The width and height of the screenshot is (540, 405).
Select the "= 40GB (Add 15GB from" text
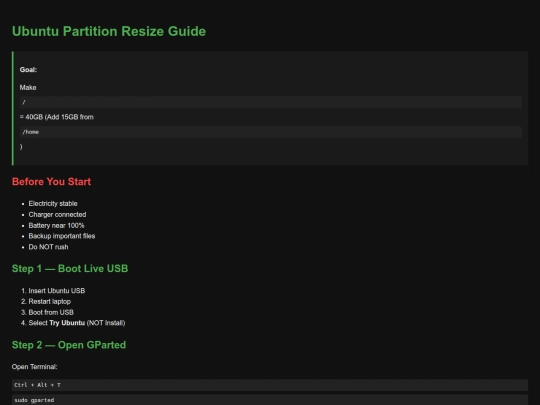point(57,117)
